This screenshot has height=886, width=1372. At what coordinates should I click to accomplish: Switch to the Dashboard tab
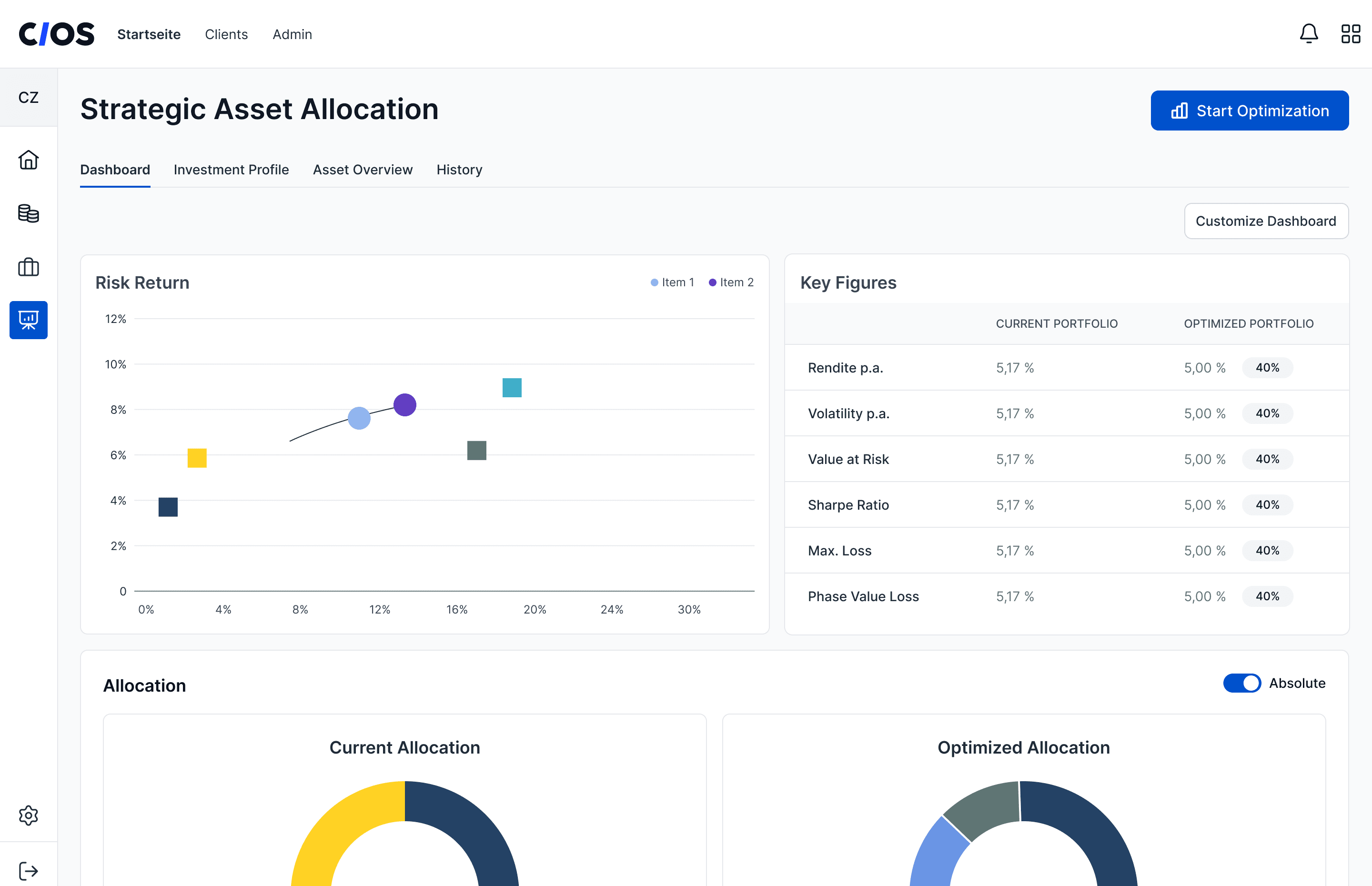click(115, 170)
